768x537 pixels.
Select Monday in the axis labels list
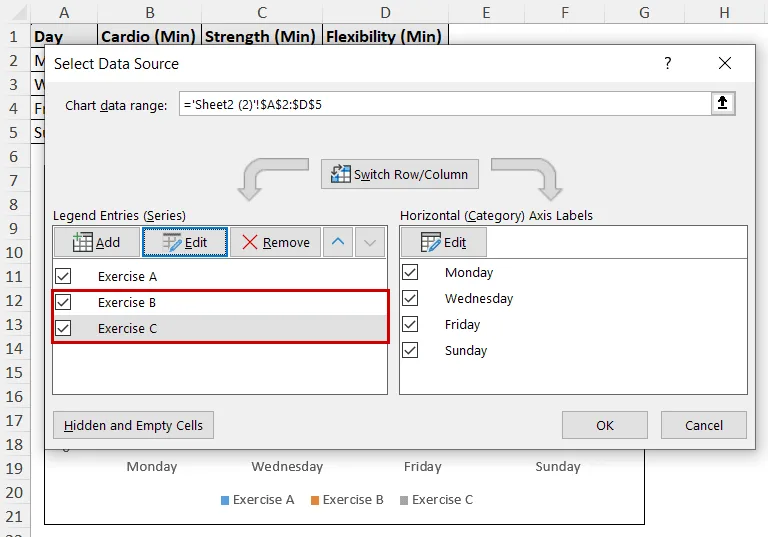coord(574,272)
